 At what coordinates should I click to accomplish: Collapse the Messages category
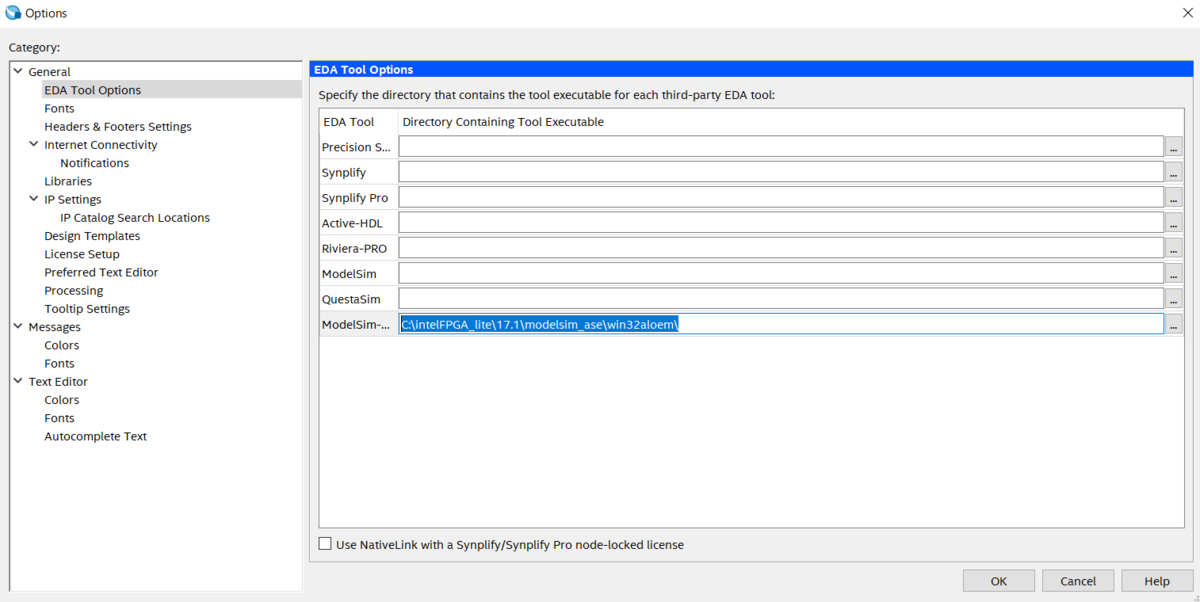(18, 327)
